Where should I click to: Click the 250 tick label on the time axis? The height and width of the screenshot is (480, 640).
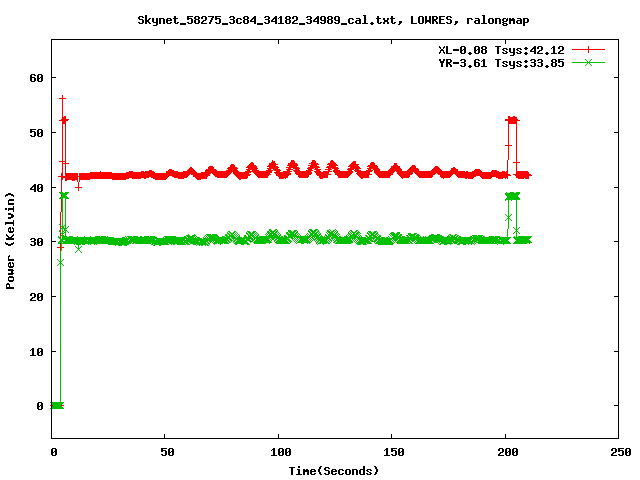(618, 453)
